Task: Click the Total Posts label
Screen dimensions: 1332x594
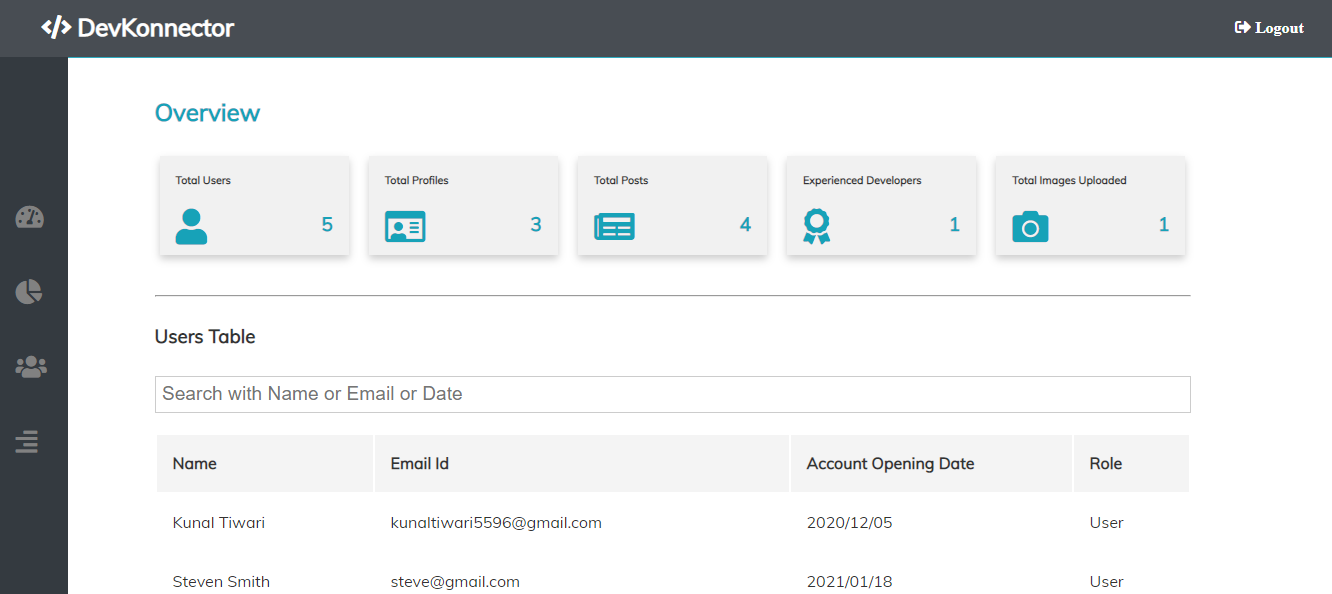Action: tap(621, 181)
